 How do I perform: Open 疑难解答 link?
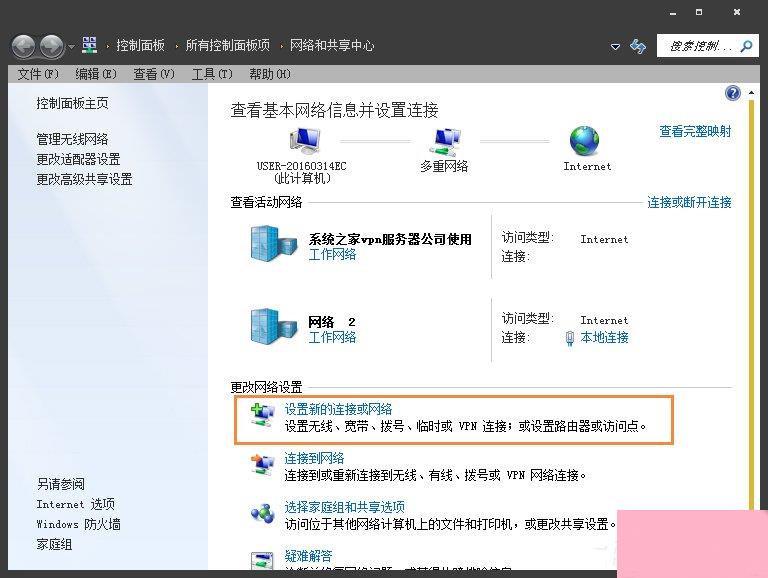coord(308,556)
